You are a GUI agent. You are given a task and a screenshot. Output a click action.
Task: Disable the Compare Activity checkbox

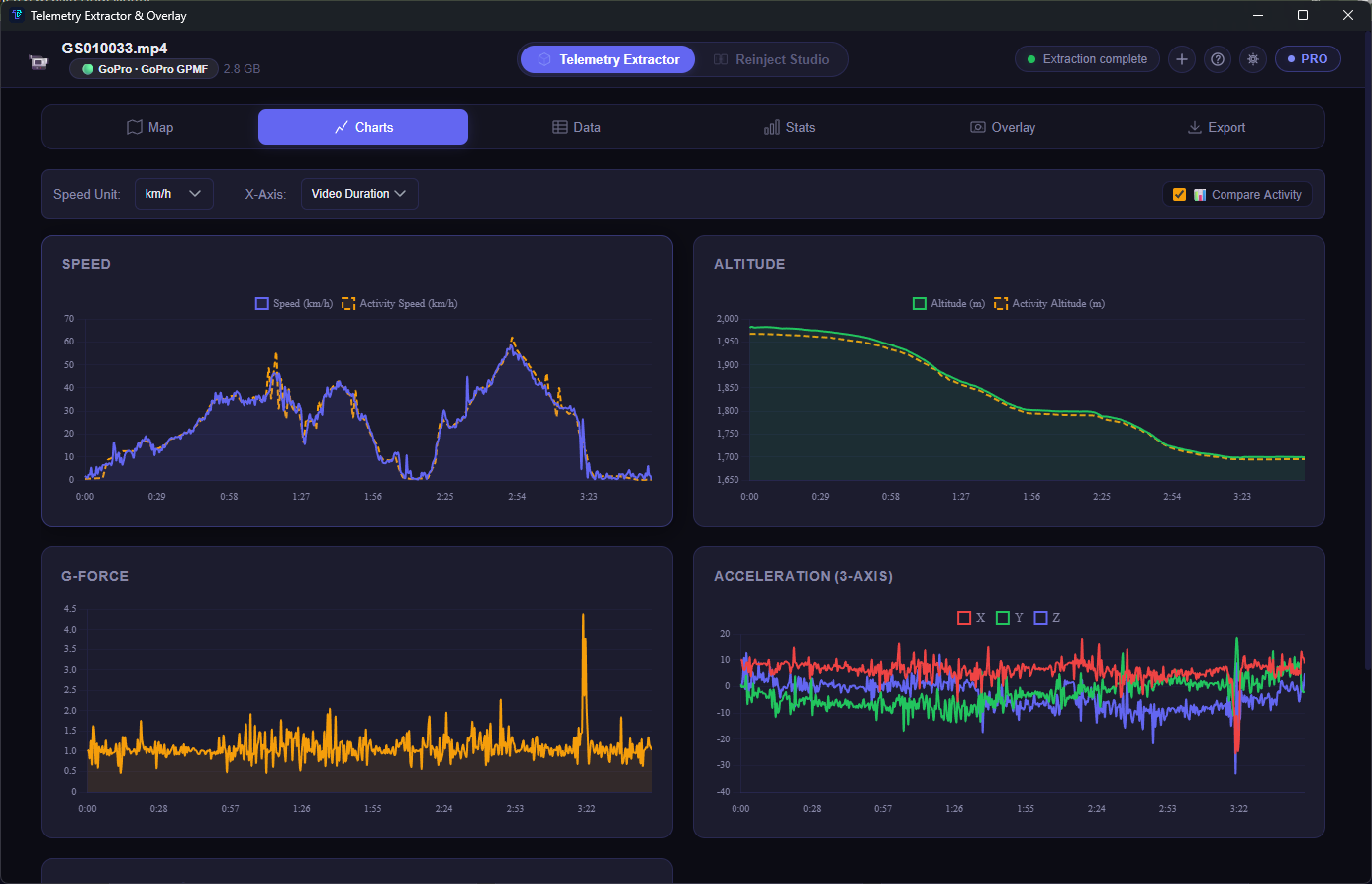click(x=1179, y=194)
